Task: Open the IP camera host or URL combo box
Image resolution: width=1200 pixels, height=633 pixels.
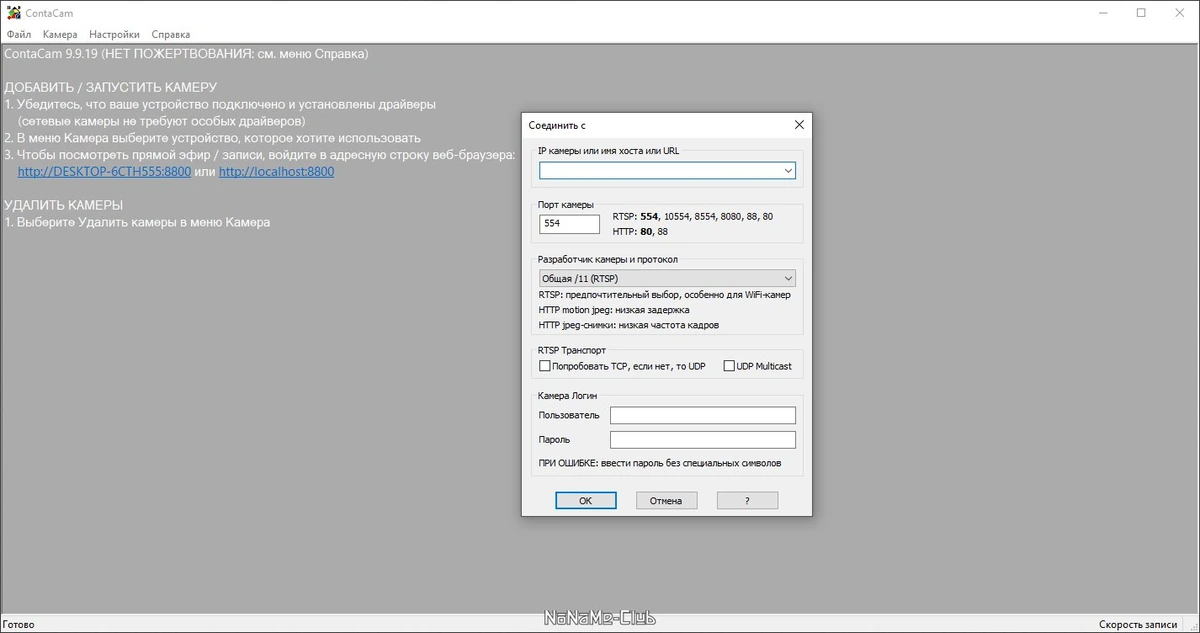Action: pos(667,171)
